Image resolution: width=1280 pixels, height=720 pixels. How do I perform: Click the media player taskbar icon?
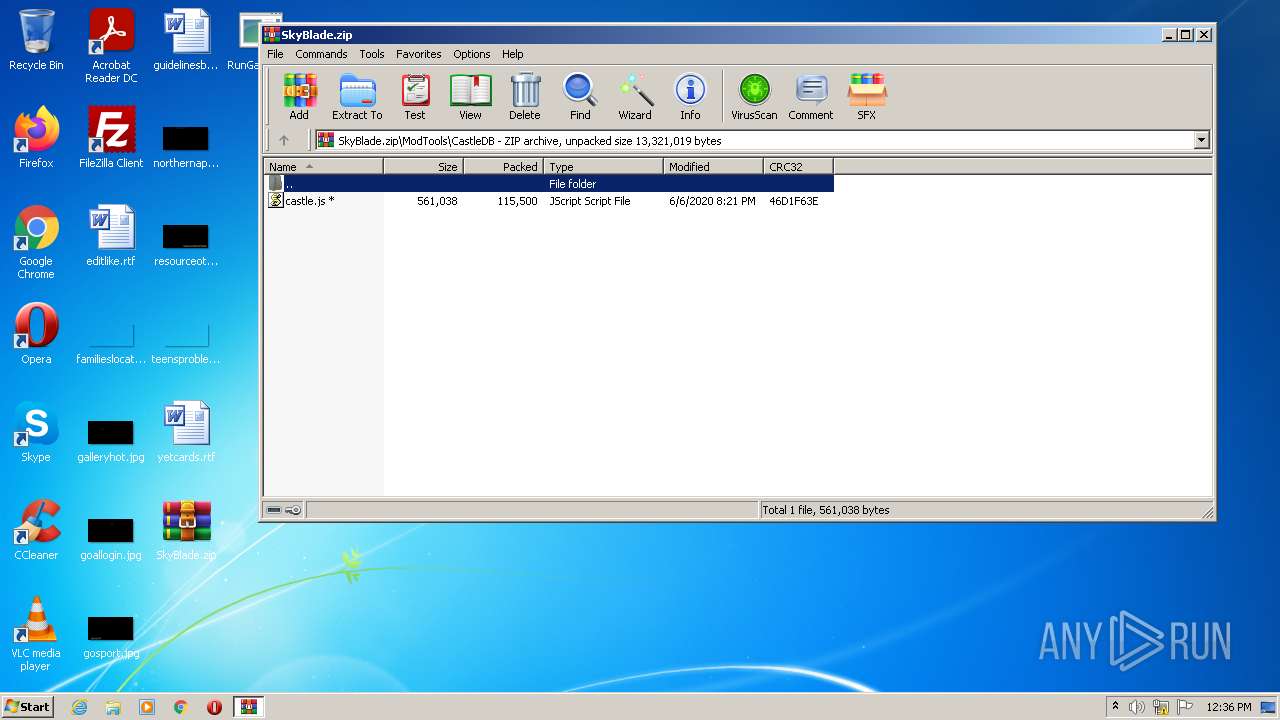[147, 707]
